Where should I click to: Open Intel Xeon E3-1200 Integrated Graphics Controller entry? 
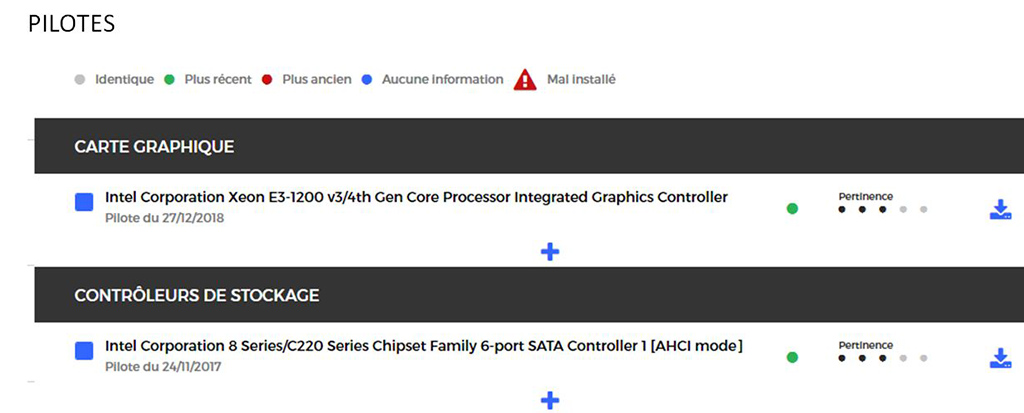click(x=417, y=197)
